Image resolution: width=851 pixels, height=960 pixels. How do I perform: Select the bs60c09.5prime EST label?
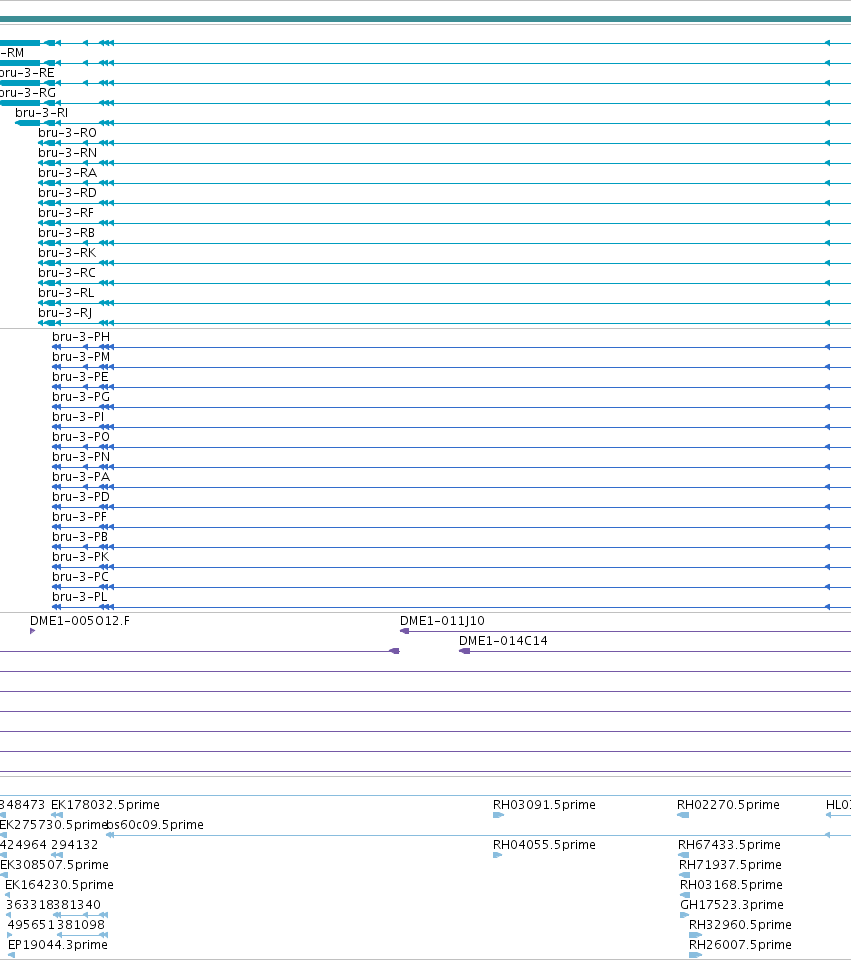156,825
